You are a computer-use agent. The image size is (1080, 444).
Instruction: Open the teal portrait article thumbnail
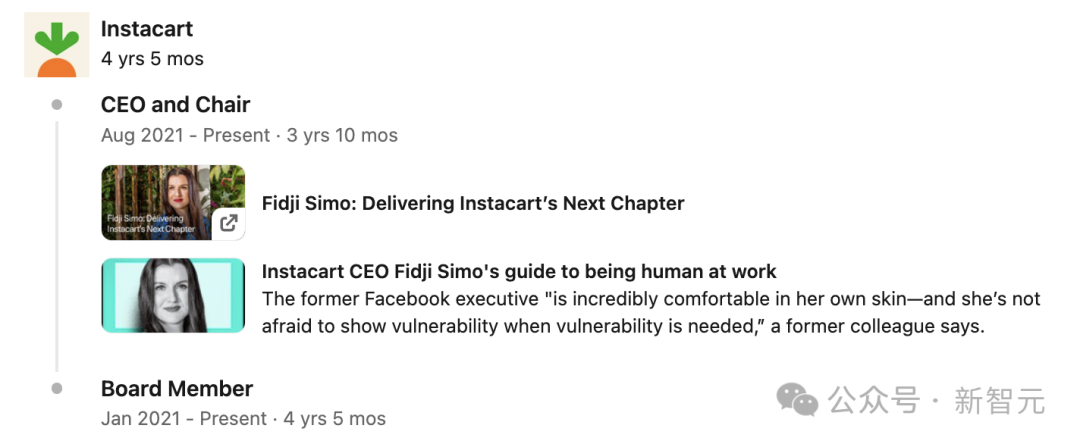coord(173,295)
